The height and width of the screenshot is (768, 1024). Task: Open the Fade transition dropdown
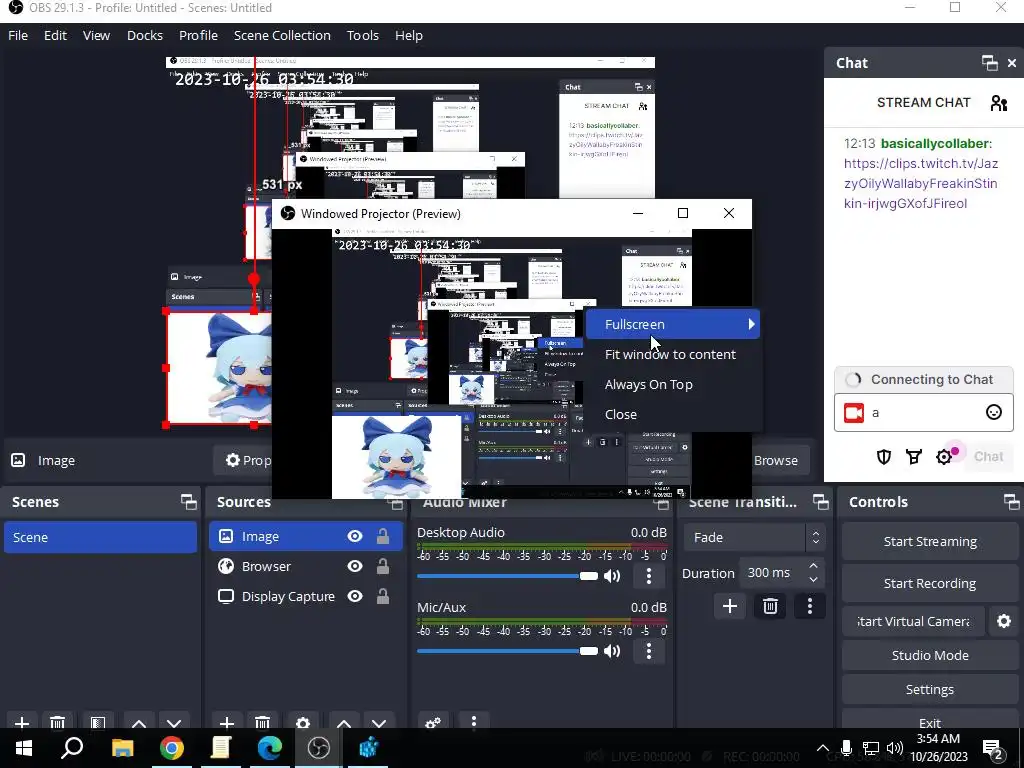[754, 537]
